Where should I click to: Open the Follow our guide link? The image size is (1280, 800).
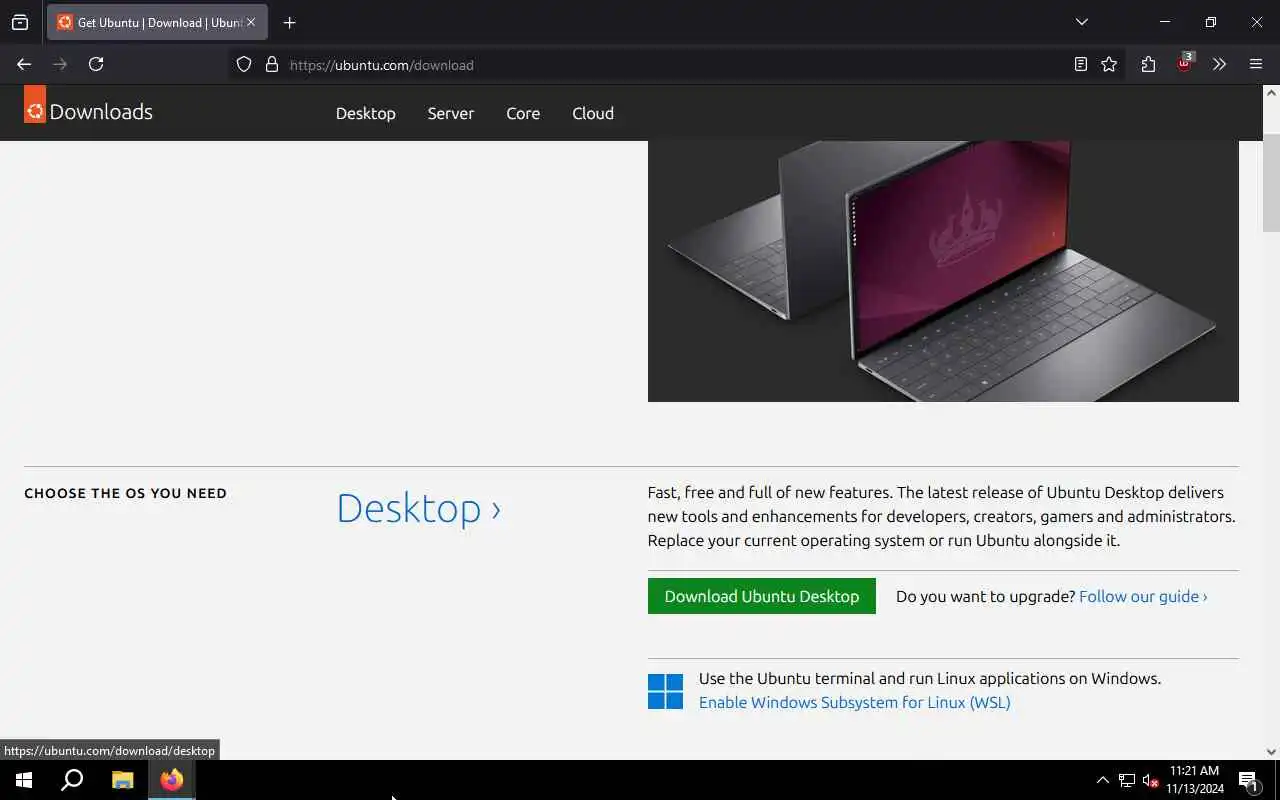click(1143, 596)
